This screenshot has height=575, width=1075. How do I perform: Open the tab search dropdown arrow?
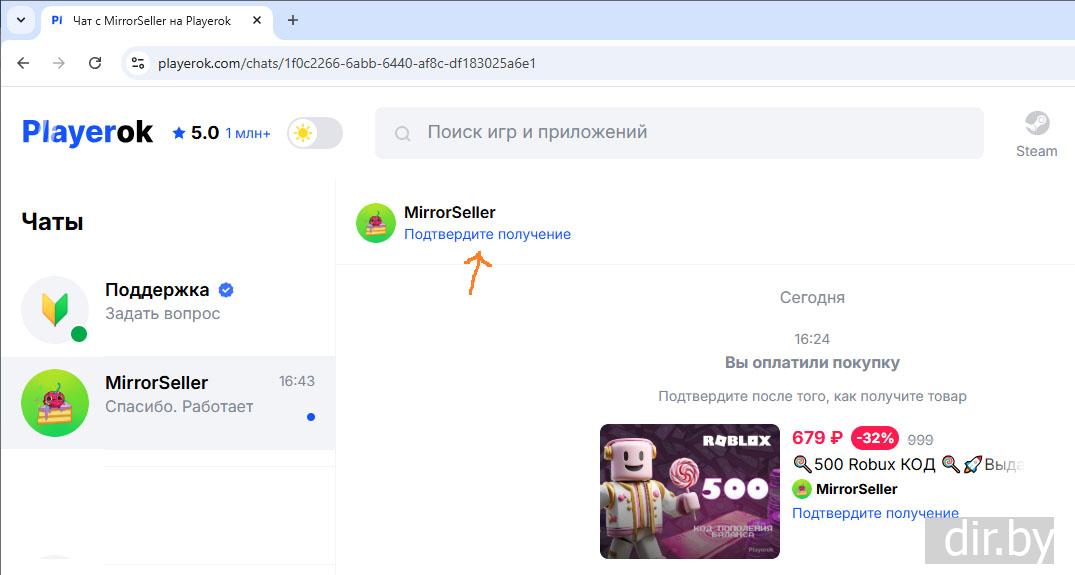(21, 20)
